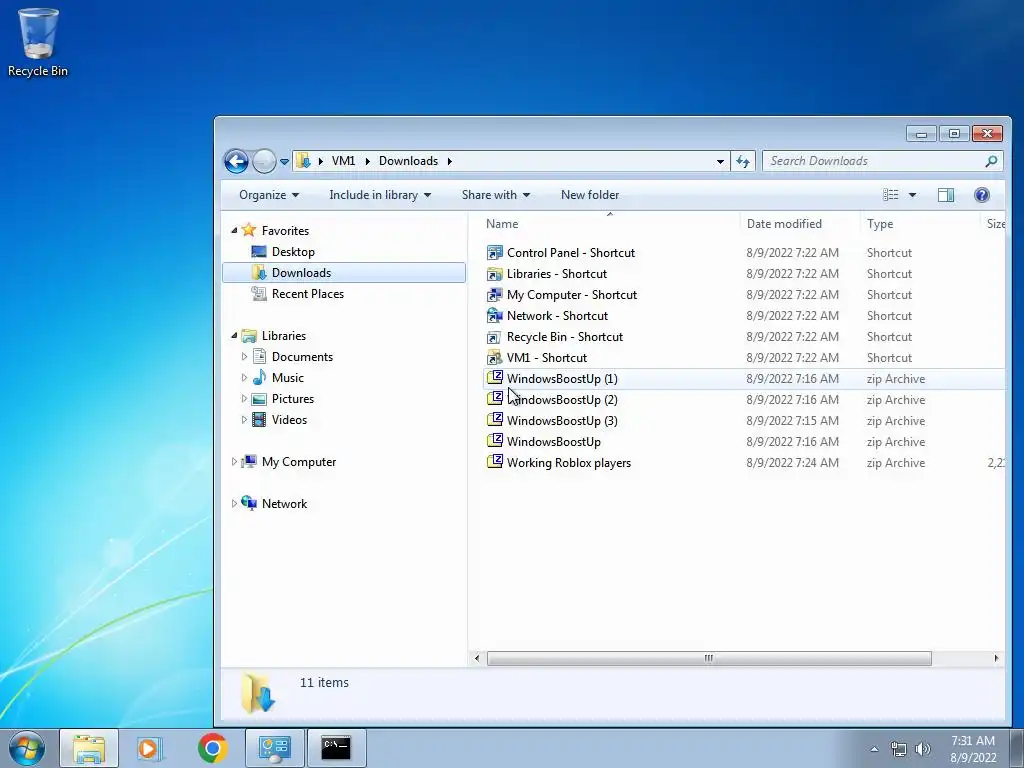Screen dimensions: 1024x768
Task: Open Google Chrome from the taskbar
Action: pos(212,748)
